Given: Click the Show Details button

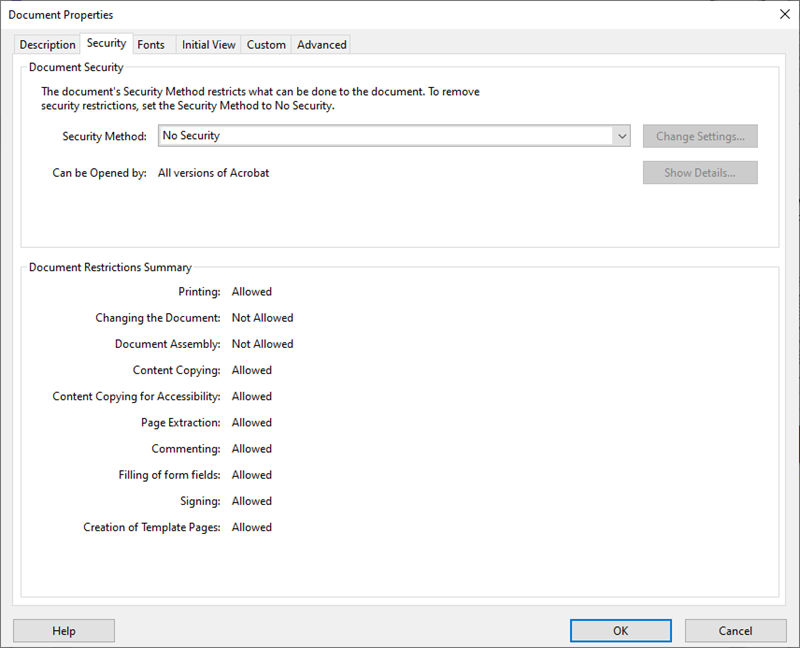Looking at the screenshot, I should coord(700,172).
